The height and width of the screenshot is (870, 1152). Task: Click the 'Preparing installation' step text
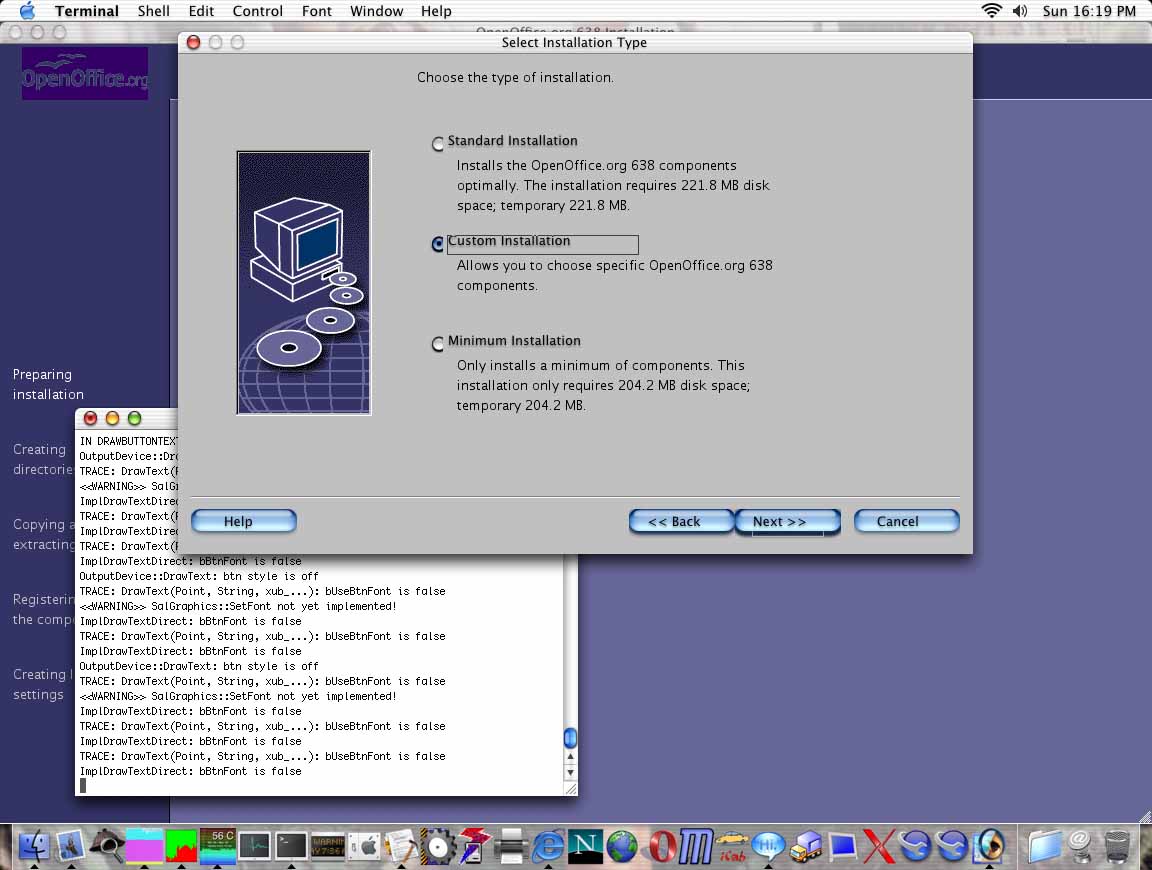tap(48, 384)
